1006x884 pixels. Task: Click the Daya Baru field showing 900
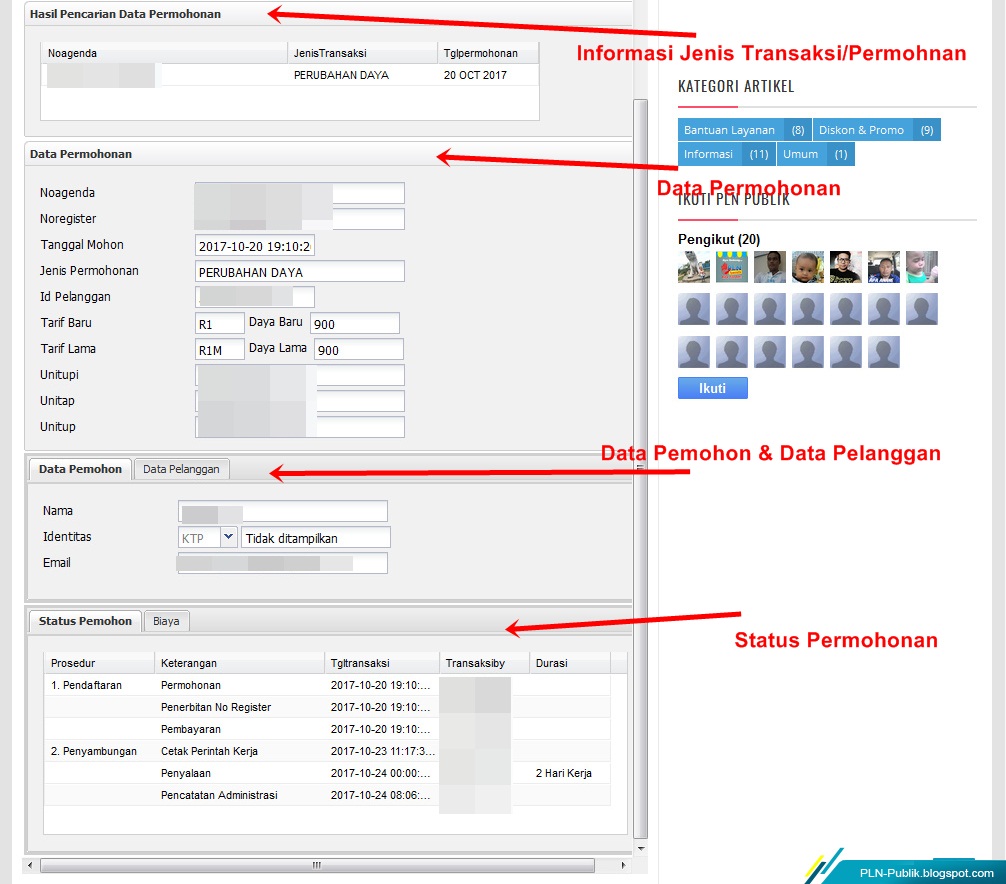point(355,323)
